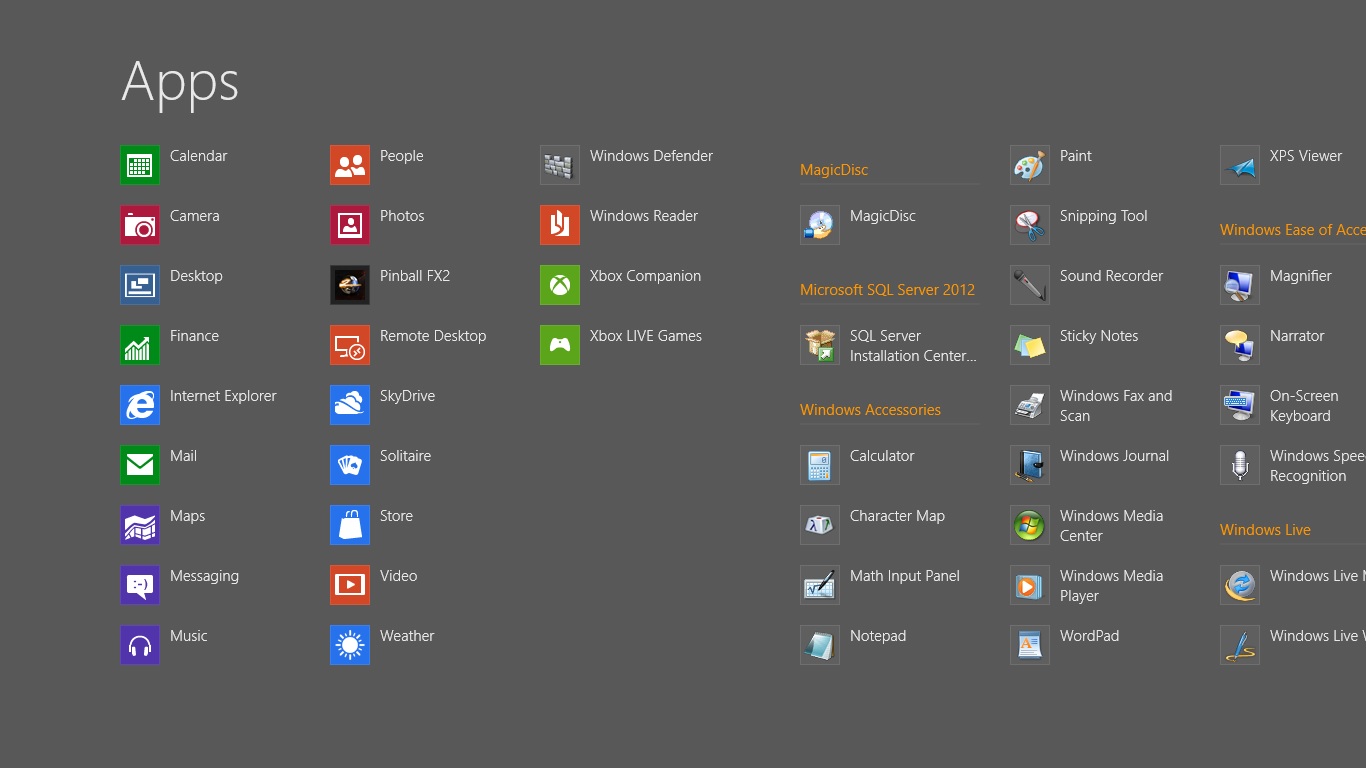1366x768 pixels.
Task: Open Windows Journal icon
Action: [1030, 465]
